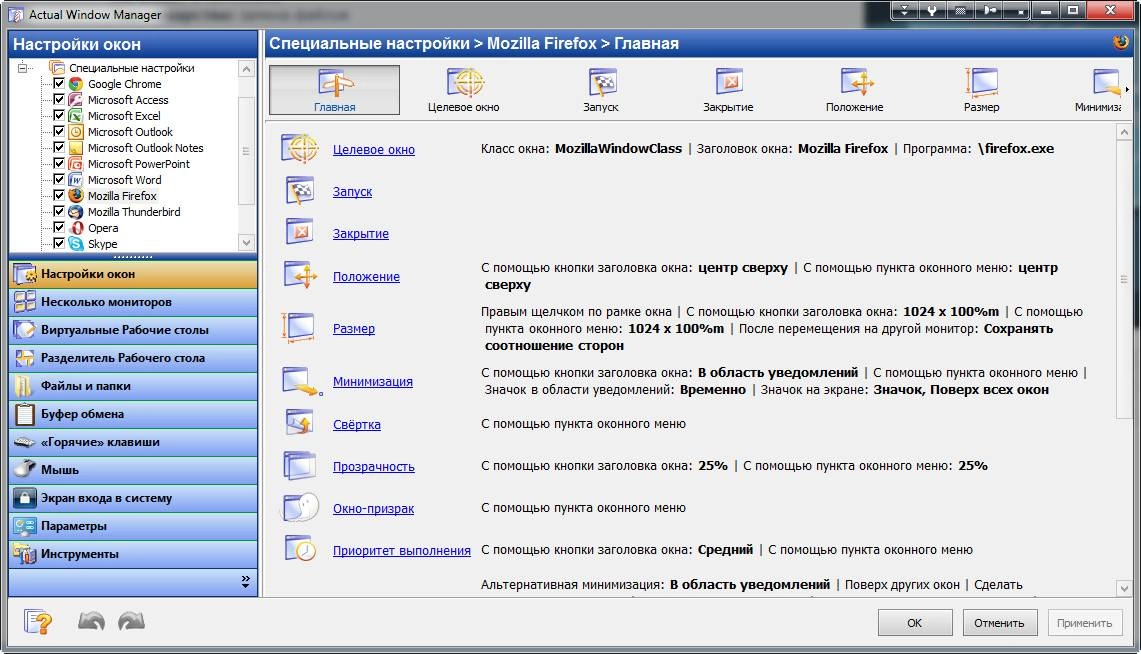Viewport: 1141px width, 654px height.
Task: Click the ghost icon beside Окно-призрак
Action: pyautogui.click(x=301, y=507)
